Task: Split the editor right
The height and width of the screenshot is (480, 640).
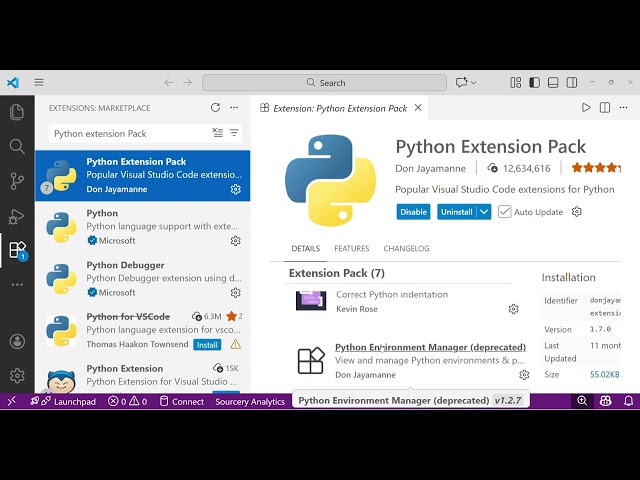Action: coord(605,108)
